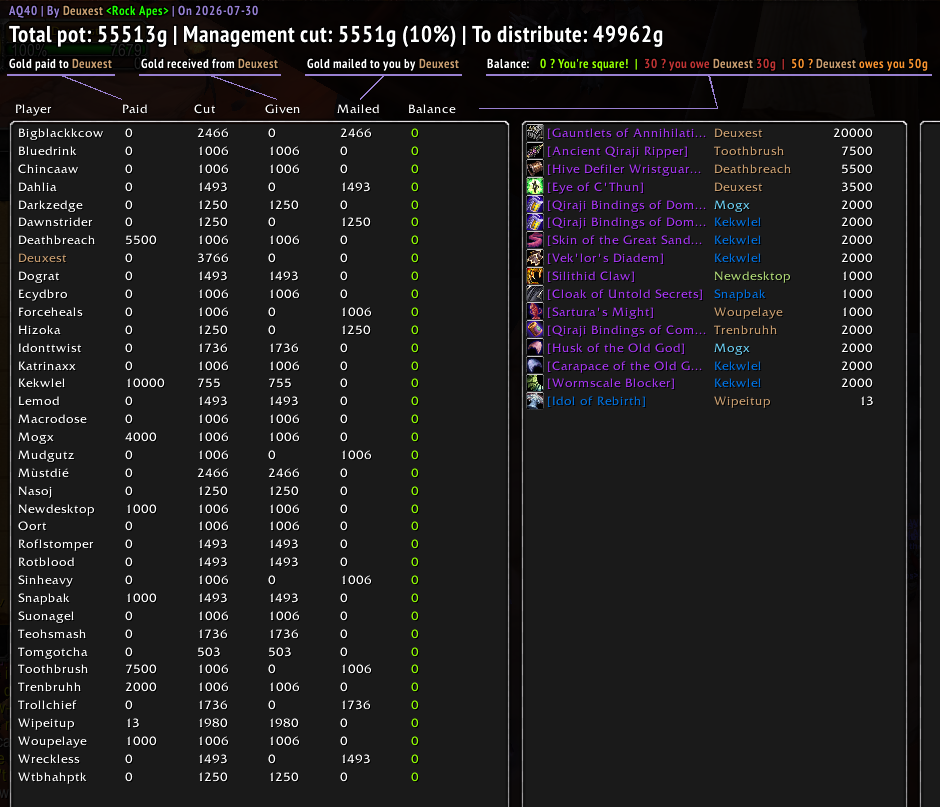The width and height of the screenshot is (940, 807).
Task: Click the Gold received from Deuxest legend
Action: [209, 64]
